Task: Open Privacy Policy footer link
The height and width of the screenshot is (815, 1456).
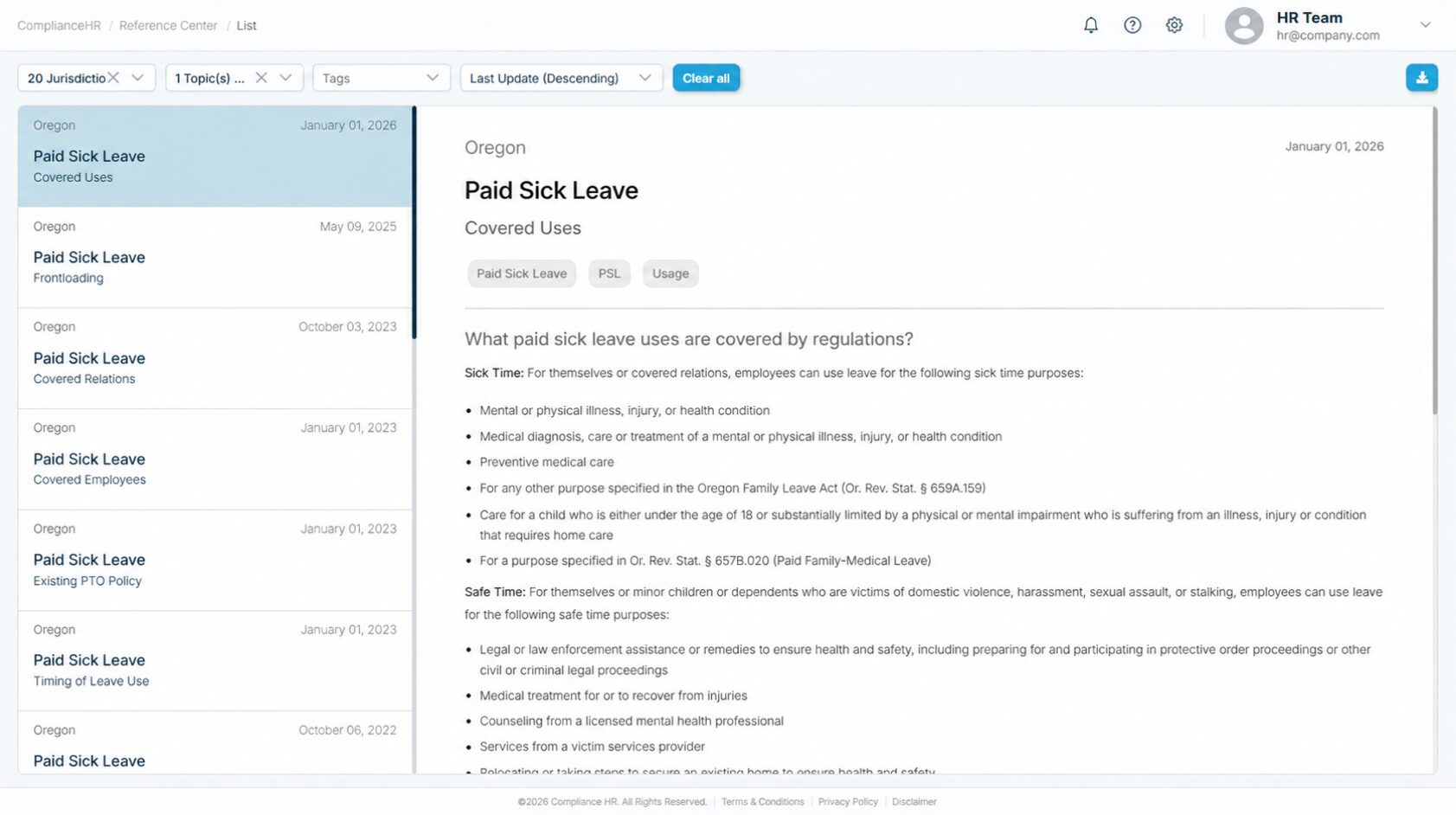Action: (x=848, y=802)
